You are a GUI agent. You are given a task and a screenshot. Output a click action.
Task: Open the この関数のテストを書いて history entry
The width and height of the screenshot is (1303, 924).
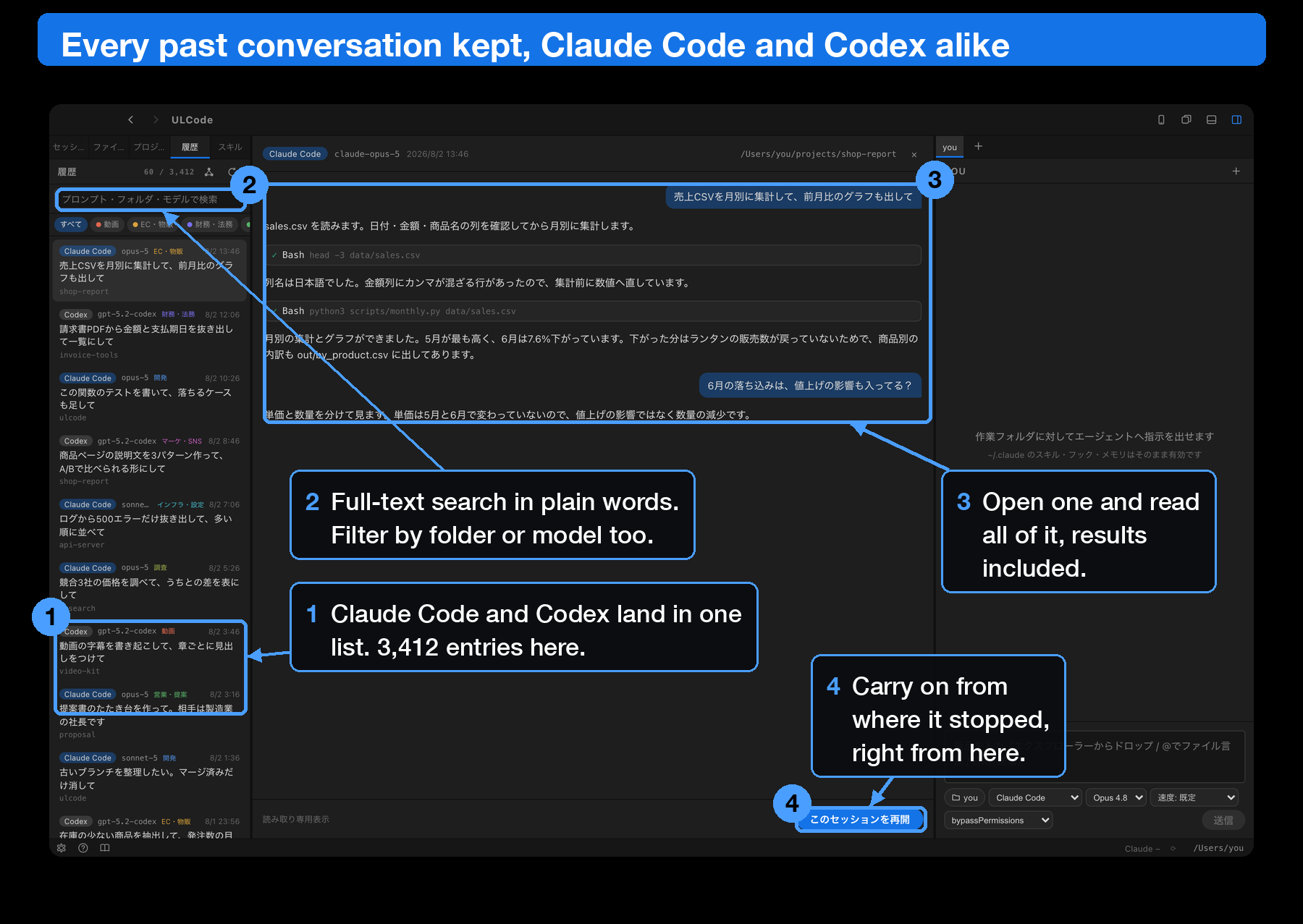[x=151, y=398]
